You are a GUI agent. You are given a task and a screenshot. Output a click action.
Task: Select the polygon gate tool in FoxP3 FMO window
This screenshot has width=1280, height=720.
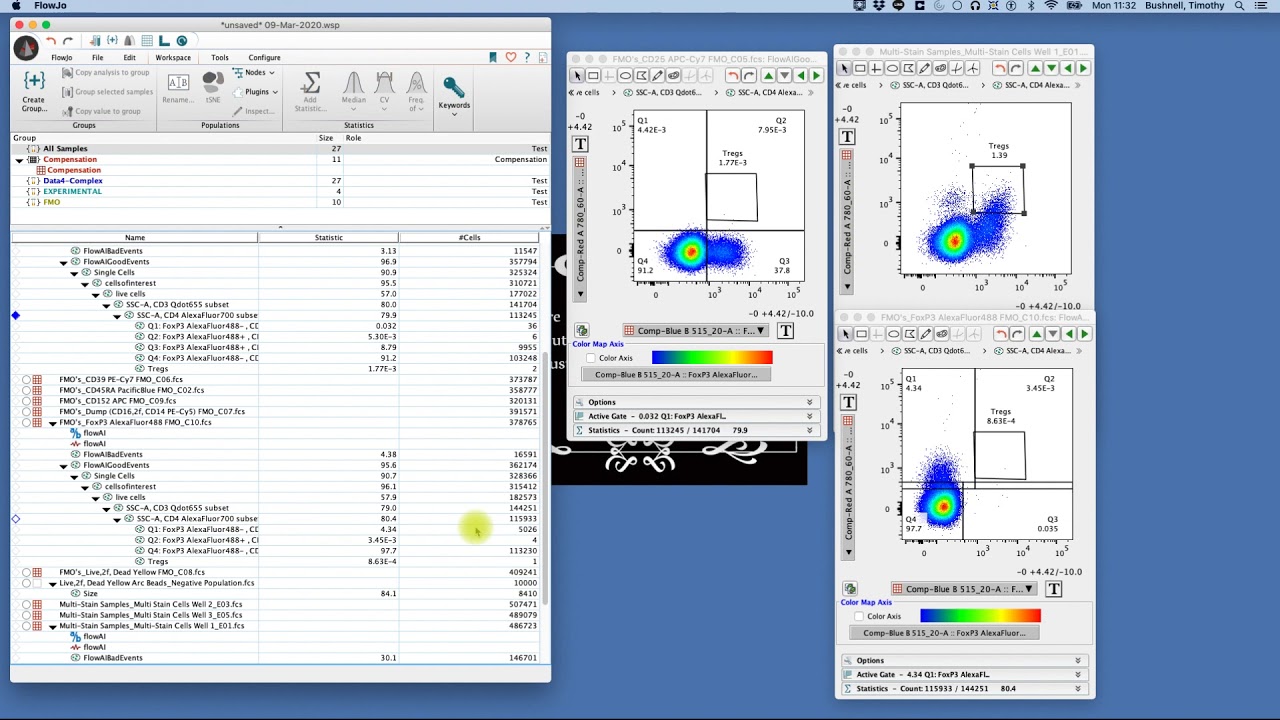pyautogui.click(x=909, y=334)
